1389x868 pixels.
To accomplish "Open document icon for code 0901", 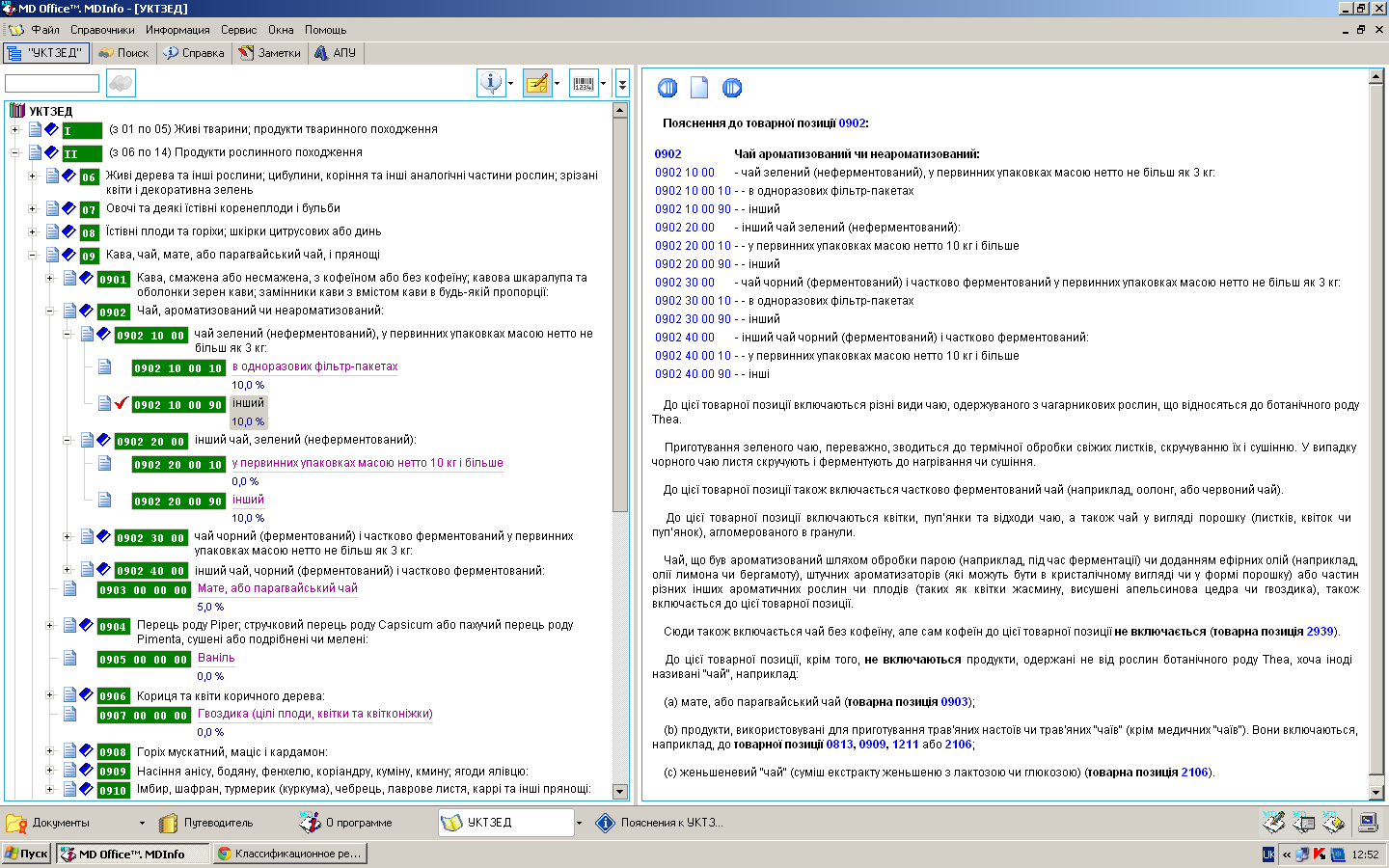I will (x=70, y=278).
